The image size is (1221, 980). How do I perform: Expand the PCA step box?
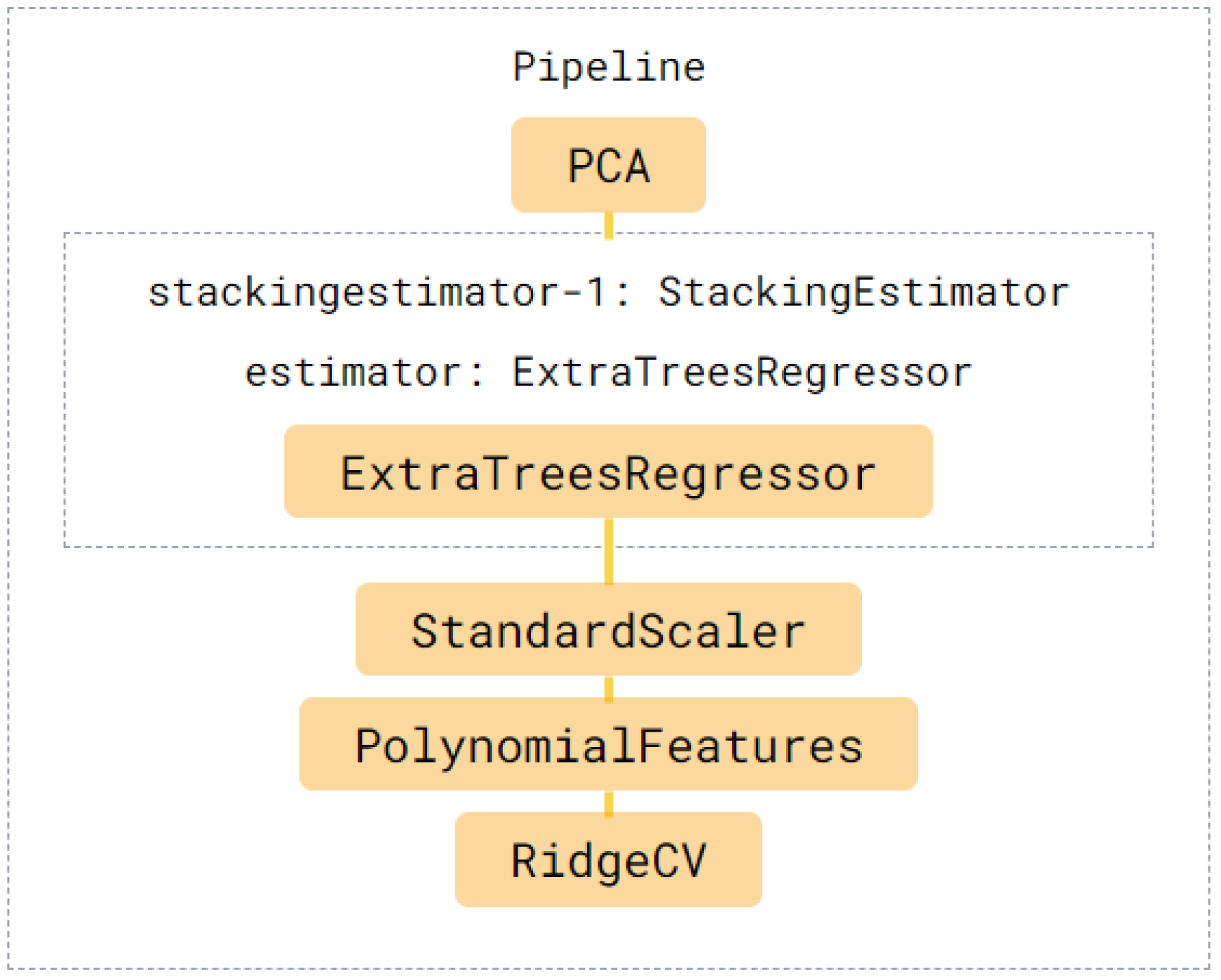click(x=608, y=166)
